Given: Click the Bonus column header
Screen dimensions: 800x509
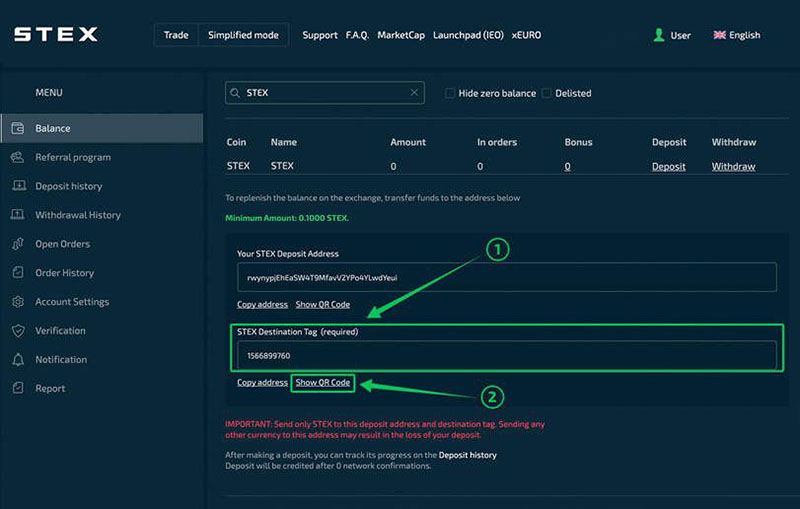Looking at the screenshot, I should (x=578, y=142).
